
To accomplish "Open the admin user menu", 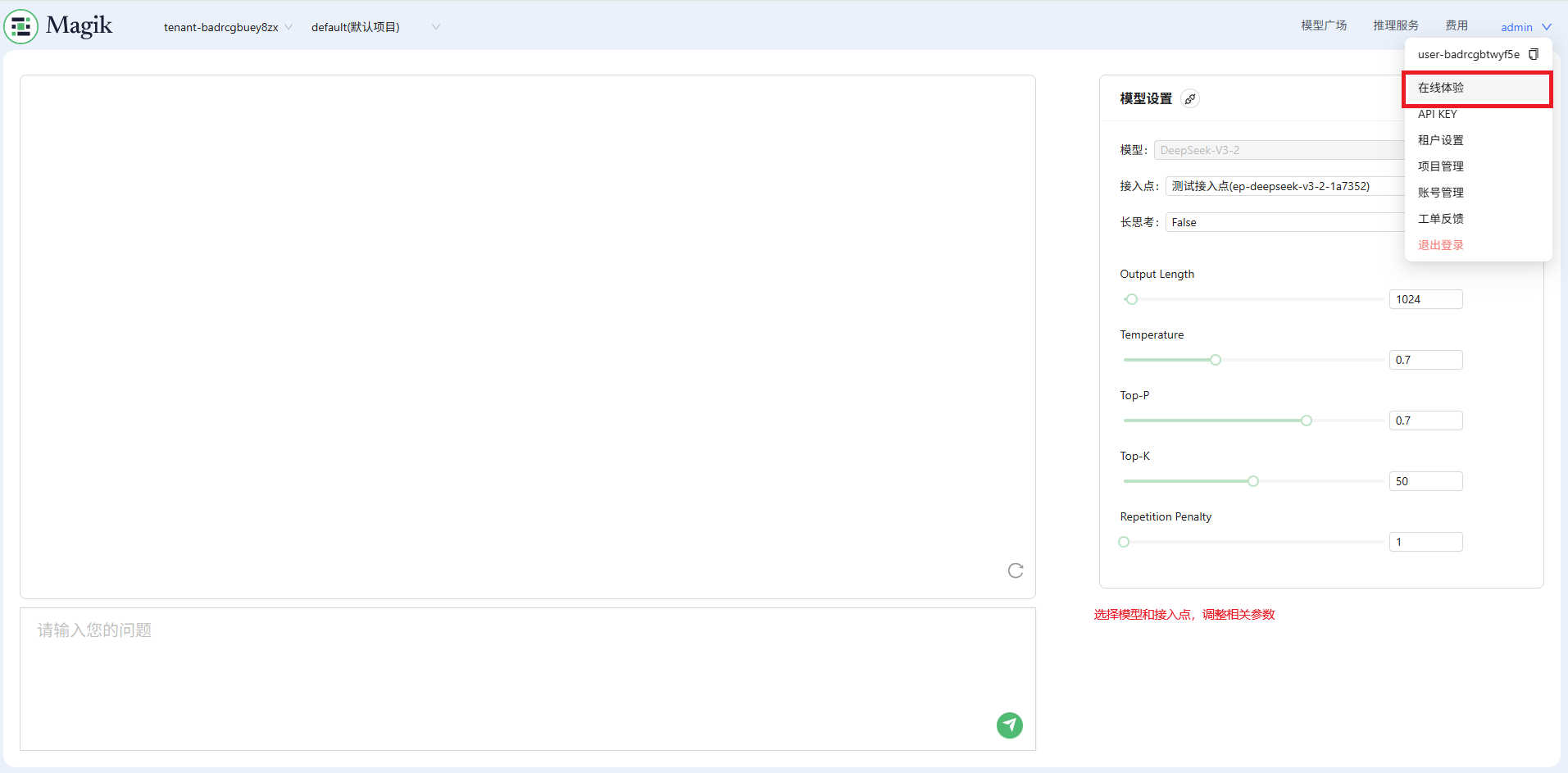I will coord(1525,27).
